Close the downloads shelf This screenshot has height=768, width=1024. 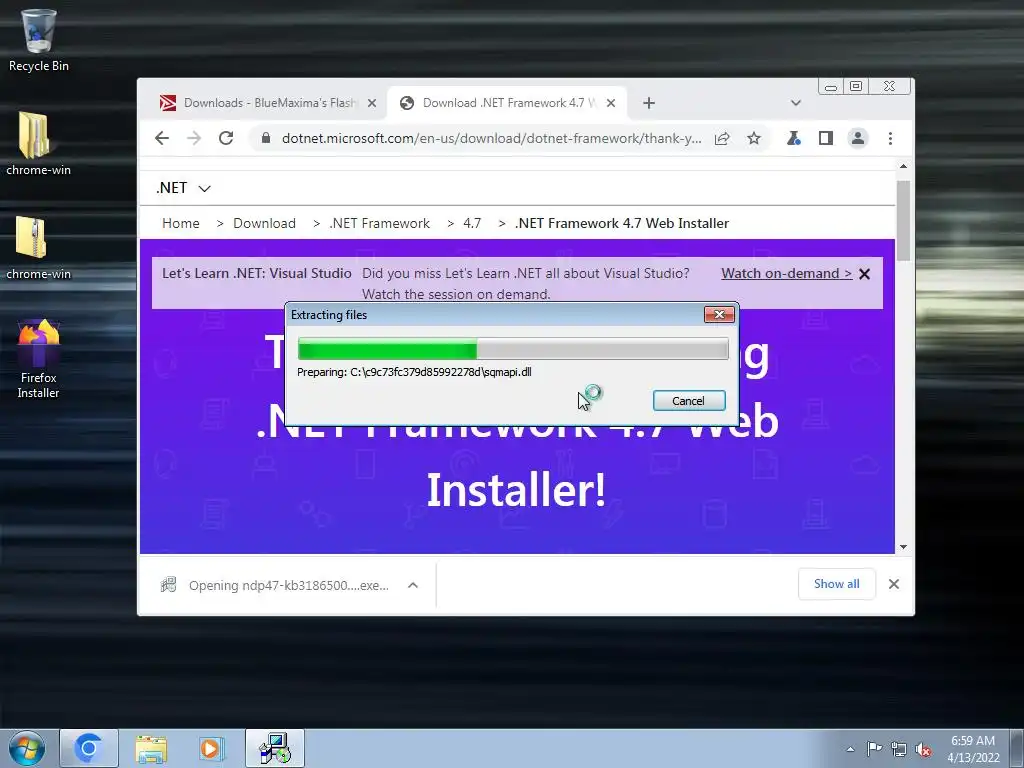(x=894, y=584)
